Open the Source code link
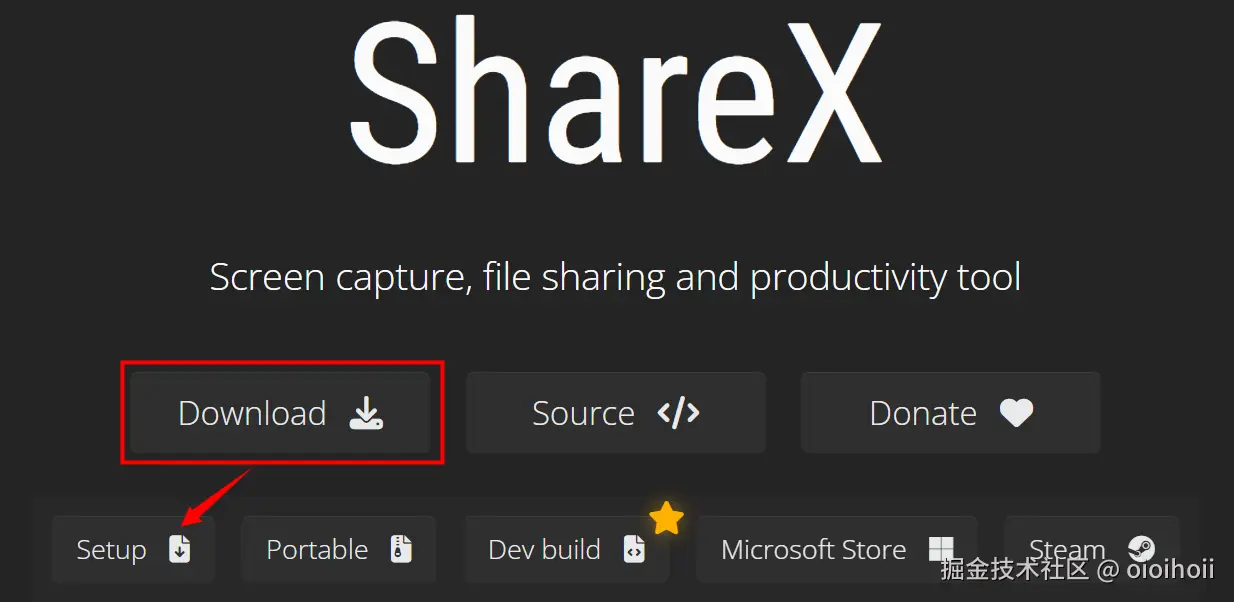This screenshot has width=1234, height=602. coord(615,413)
